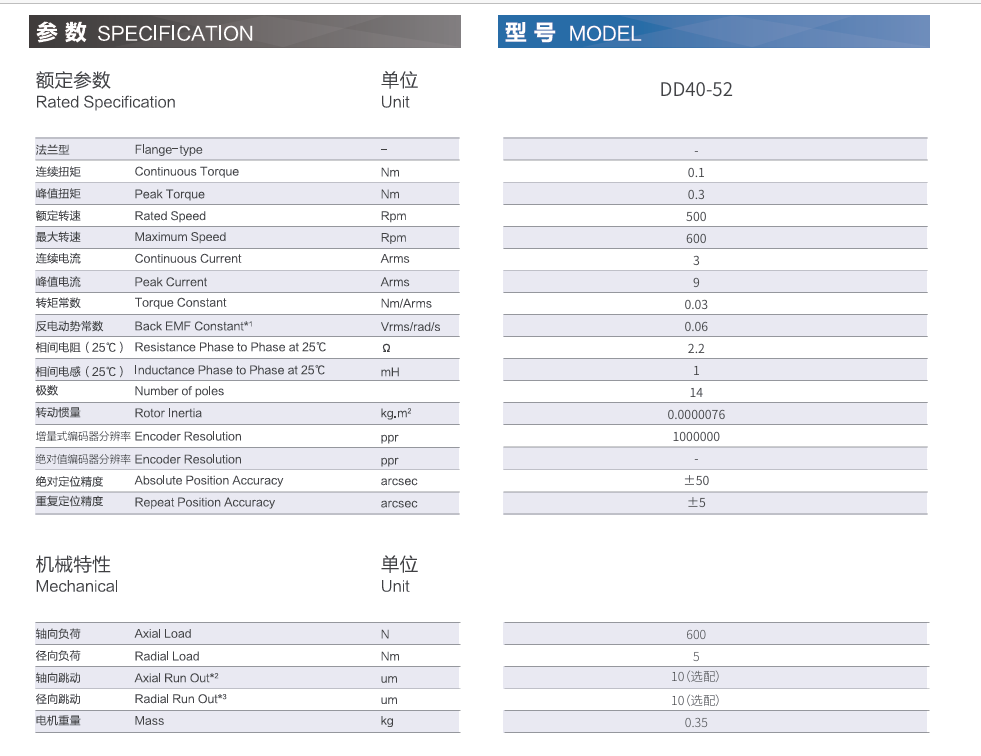This screenshot has height=756, width=981.
Task: Select the Number of poles value 14
Action: [696, 392]
